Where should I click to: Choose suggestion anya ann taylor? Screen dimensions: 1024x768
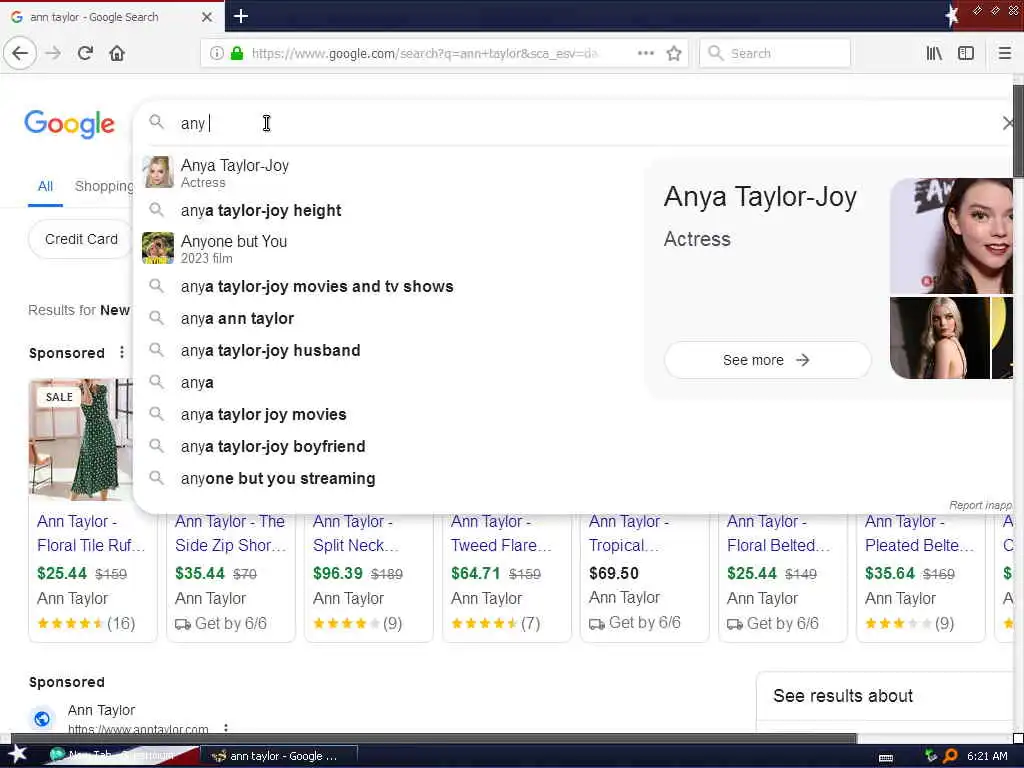tap(237, 318)
